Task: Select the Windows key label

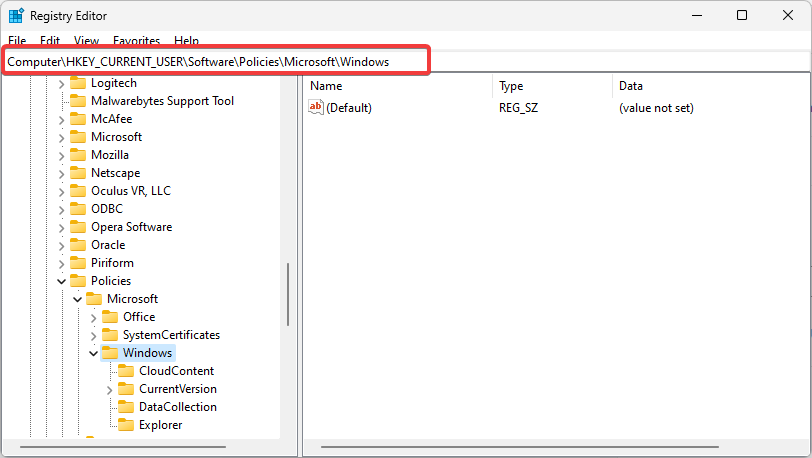Action: pos(147,353)
